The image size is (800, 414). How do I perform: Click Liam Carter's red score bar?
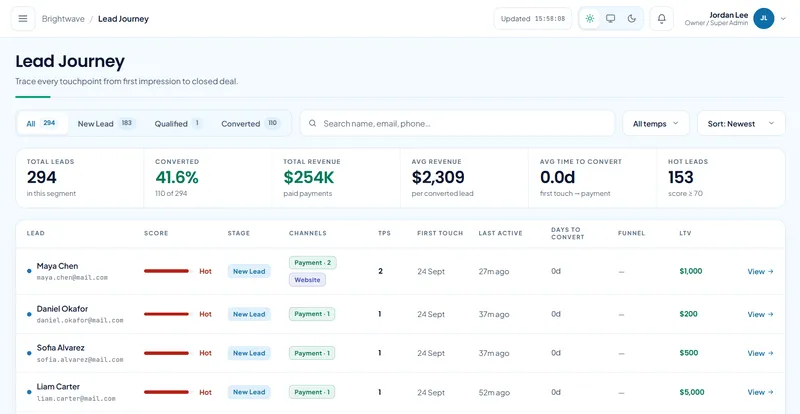(x=166, y=392)
